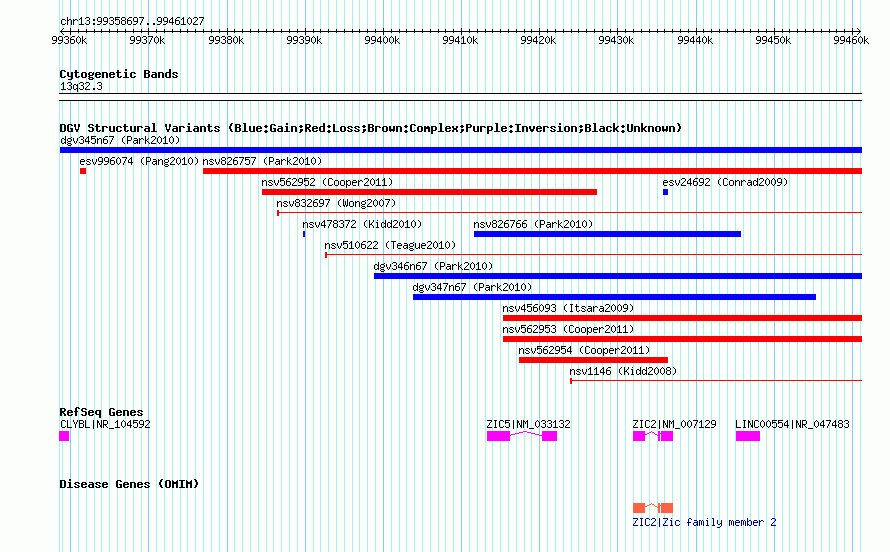Click the nsv562954 (Cooper2011) label
Viewport: 890px width, 552px height.
tap(584, 350)
